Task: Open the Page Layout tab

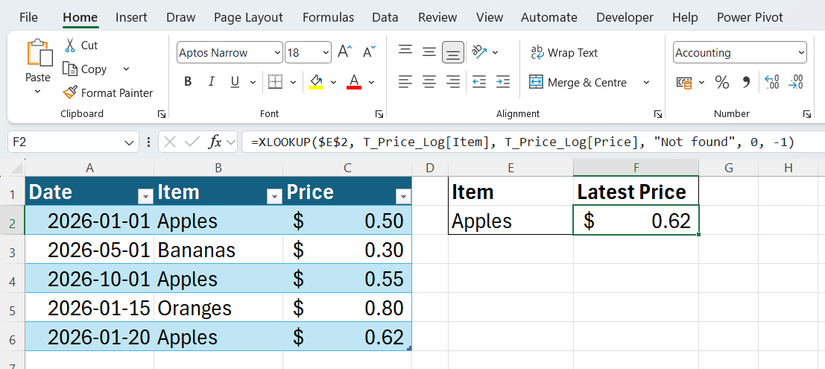Action: [248, 17]
